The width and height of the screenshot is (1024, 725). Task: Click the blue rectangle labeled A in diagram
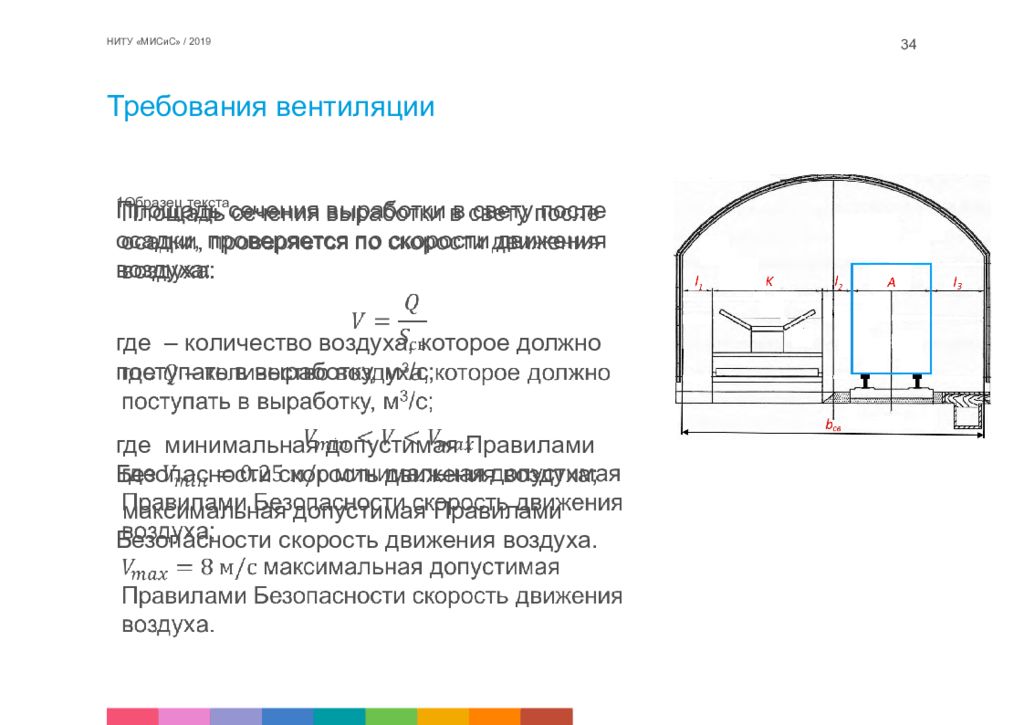(x=891, y=318)
